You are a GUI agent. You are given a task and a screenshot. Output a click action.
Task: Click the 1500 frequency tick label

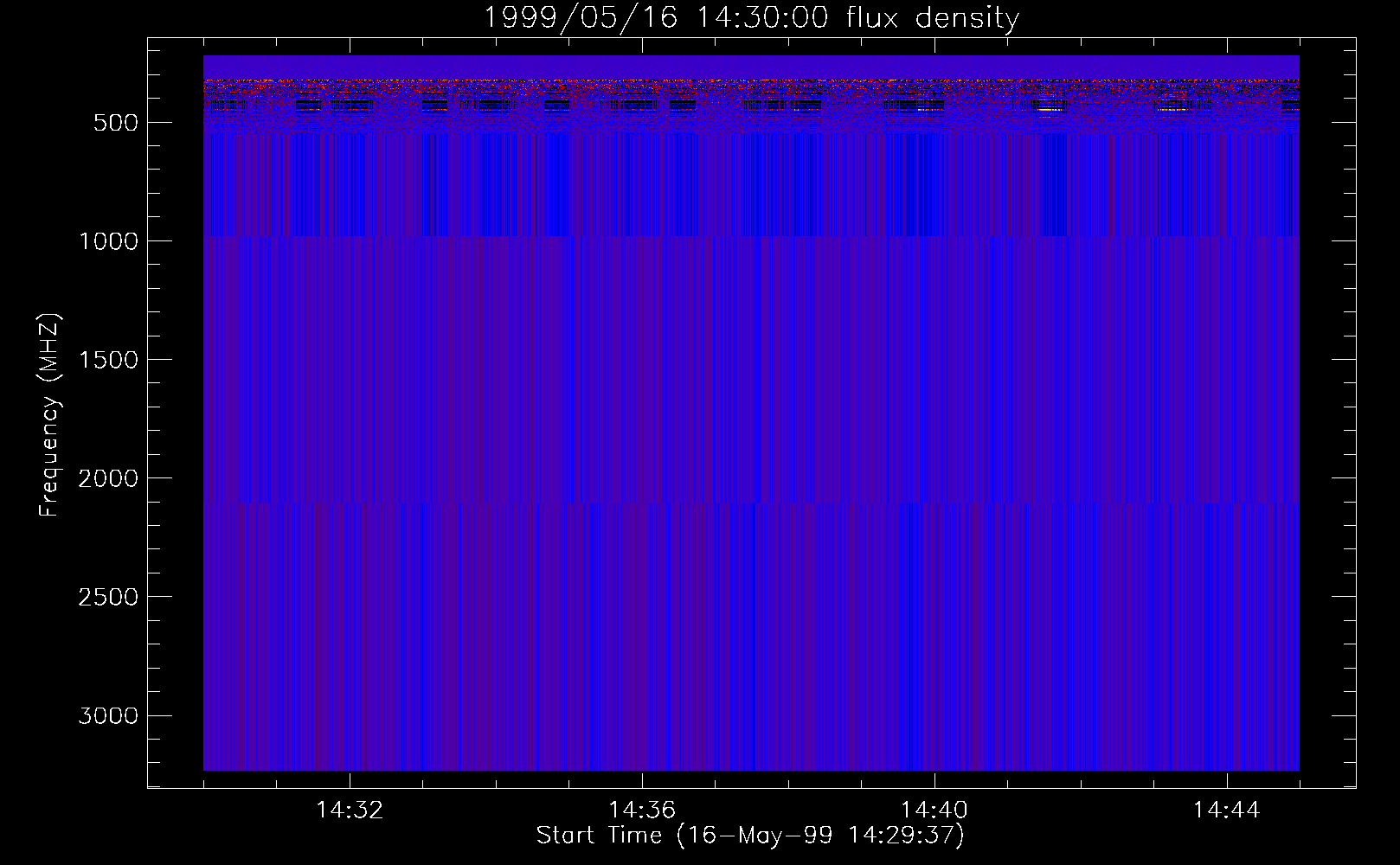pos(108,360)
